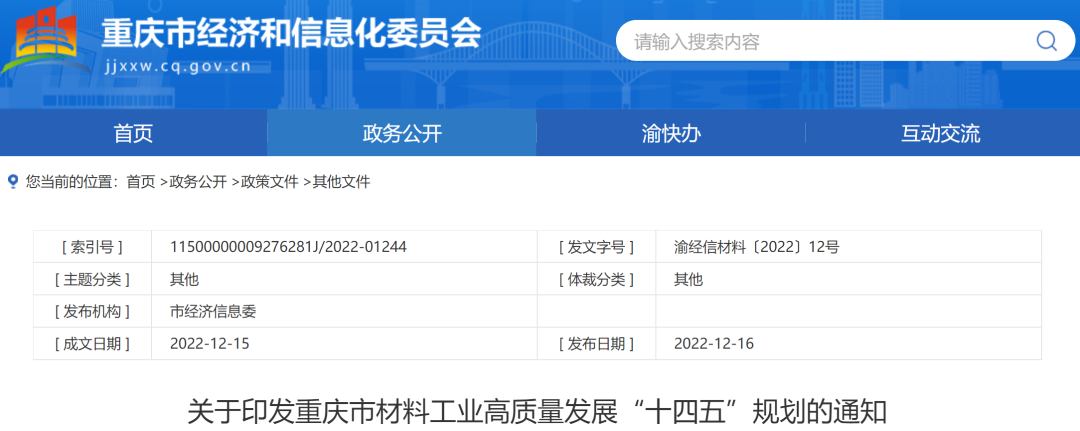
Task: Open the 政务公开 navigation tab
Action: (402, 133)
